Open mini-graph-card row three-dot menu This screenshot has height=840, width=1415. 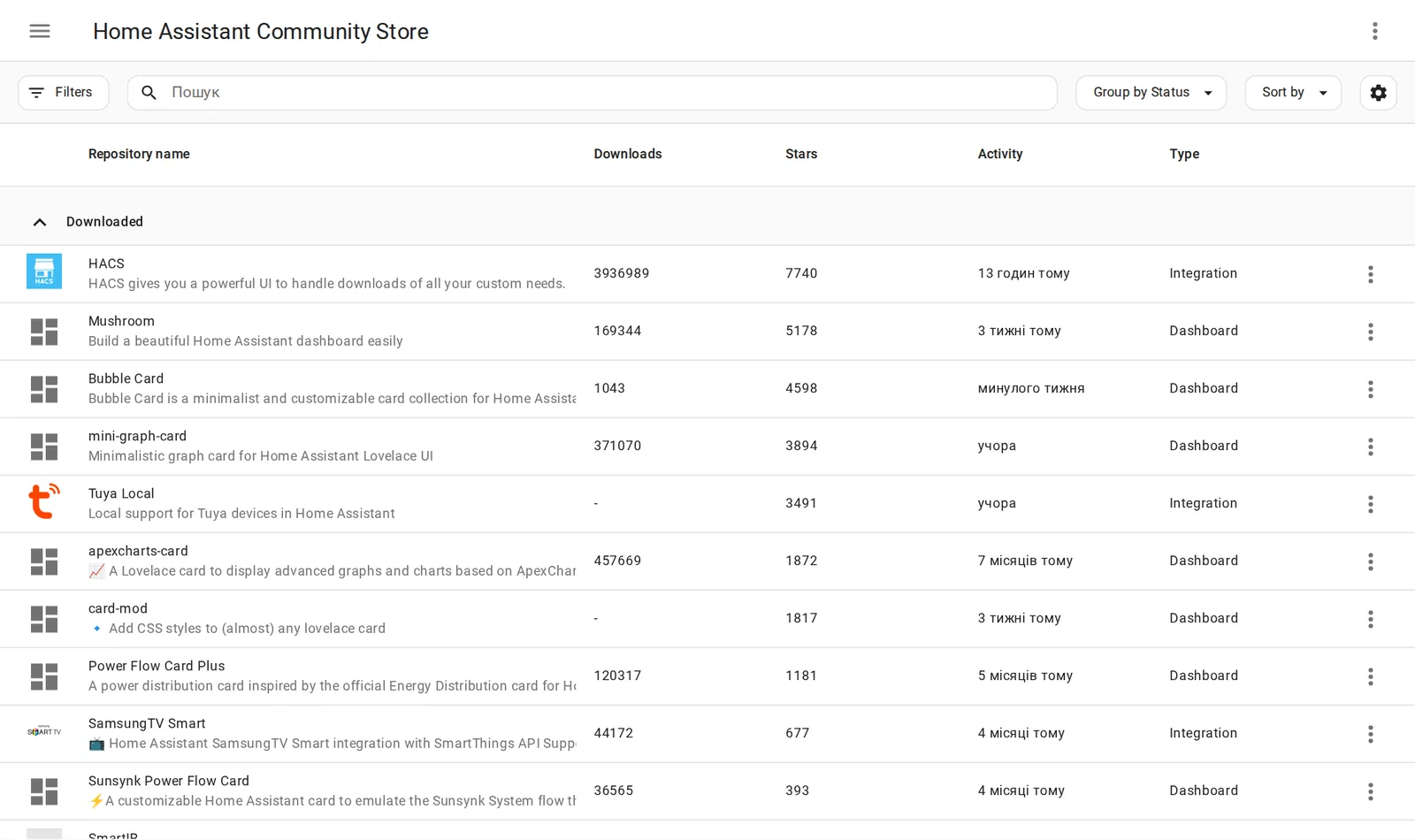1370,447
